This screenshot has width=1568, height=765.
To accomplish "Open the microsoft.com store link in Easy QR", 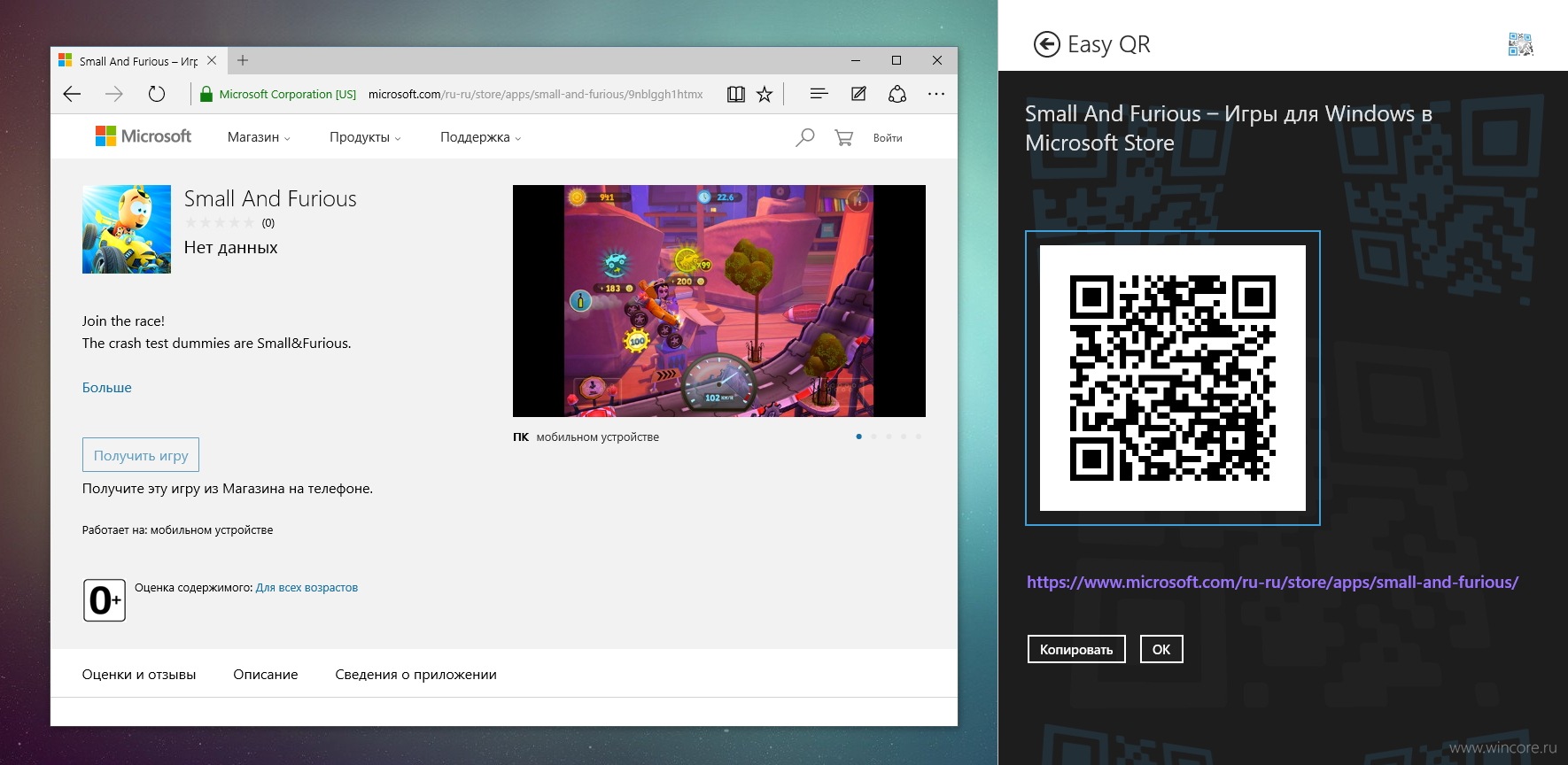I will 1272,583.
